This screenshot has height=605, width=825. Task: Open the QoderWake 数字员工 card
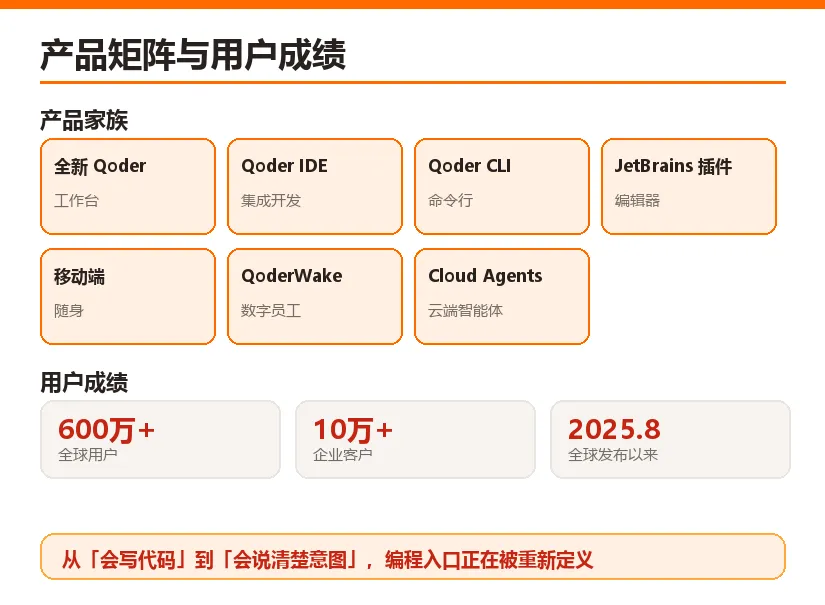pyautogui.click(x=315, y=297)
